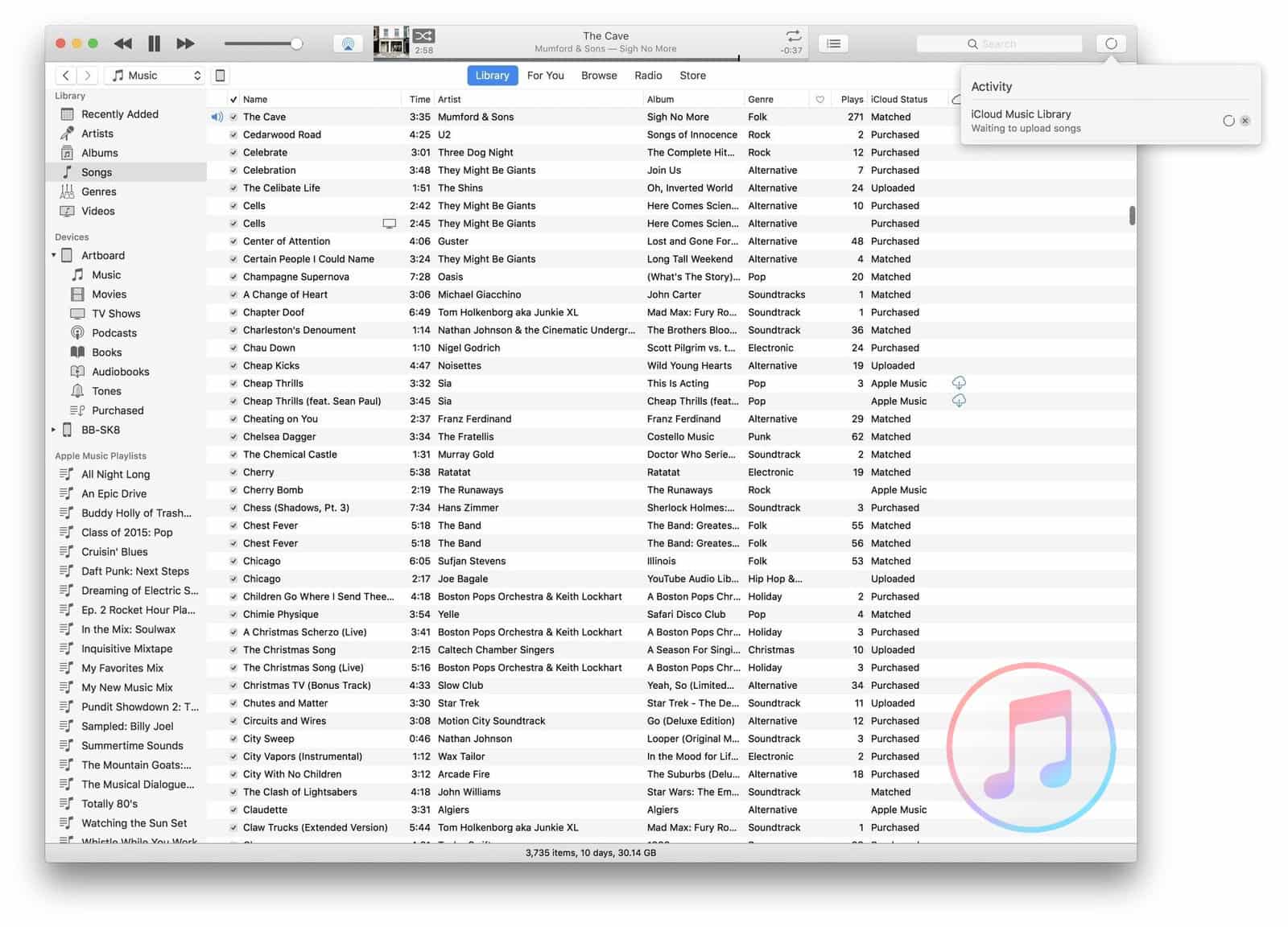Uncheck the City Sweep checkbox

click(x=233, y=739)
